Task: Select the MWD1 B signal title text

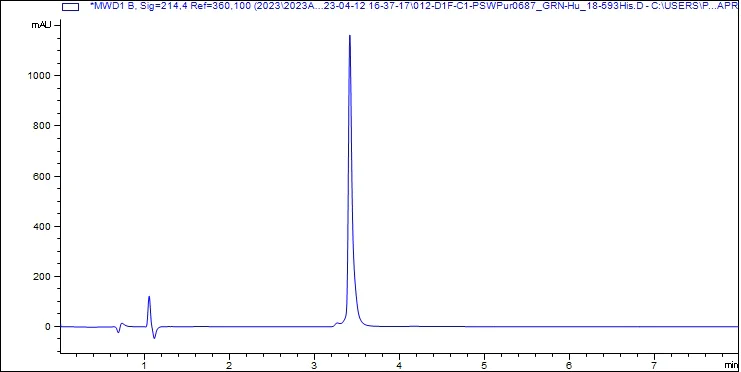Action: point(414,7)
